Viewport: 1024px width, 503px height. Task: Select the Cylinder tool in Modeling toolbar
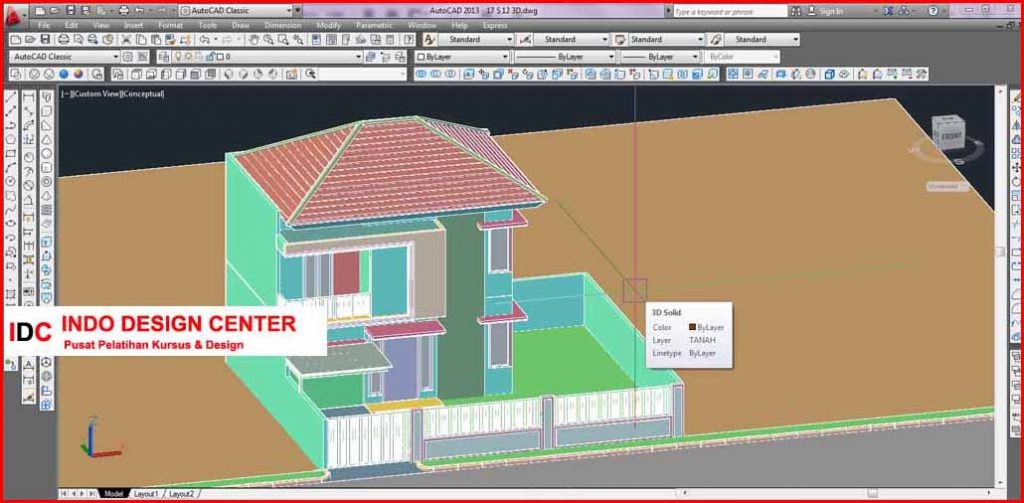point(47,167)
